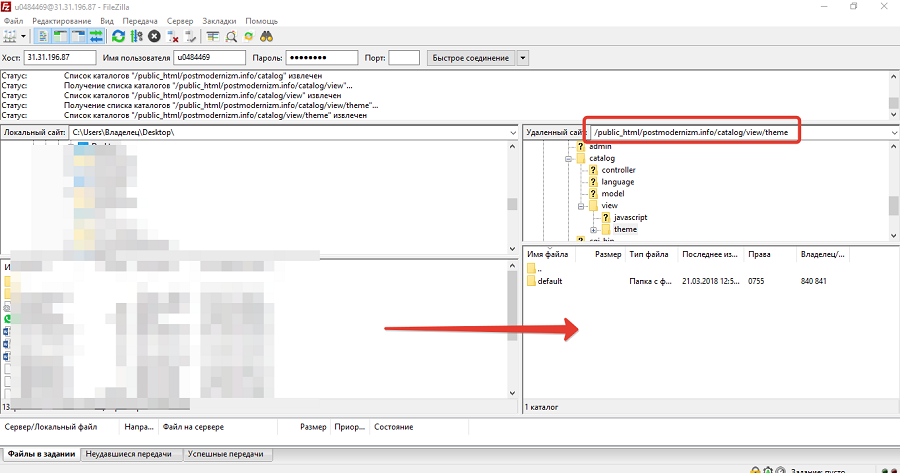This screenshot has height=473, width=900.
Task: Toggle synchronized browsing
Action: coord(249,37)
